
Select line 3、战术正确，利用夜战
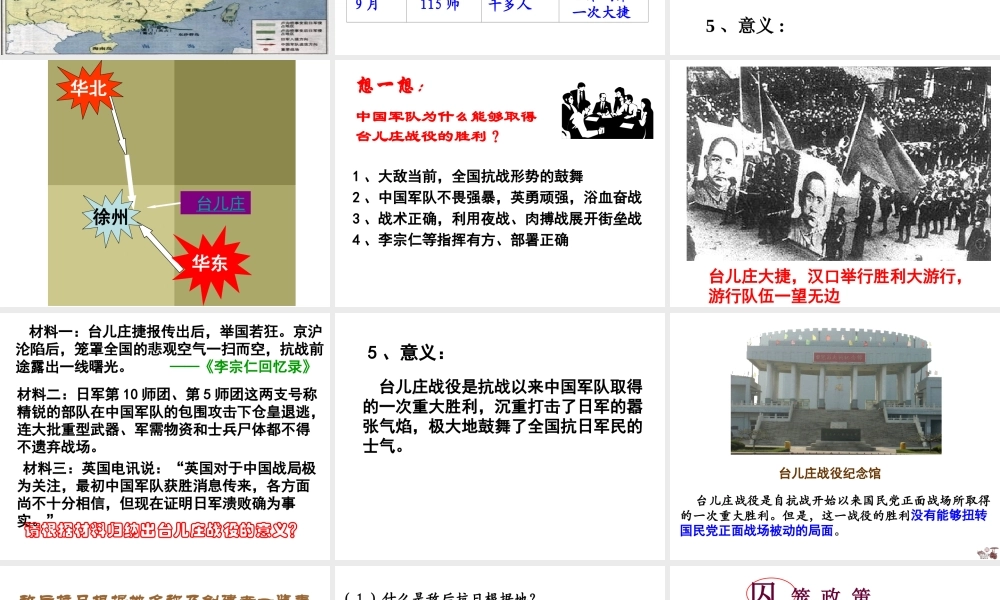[x=497, y=219]
